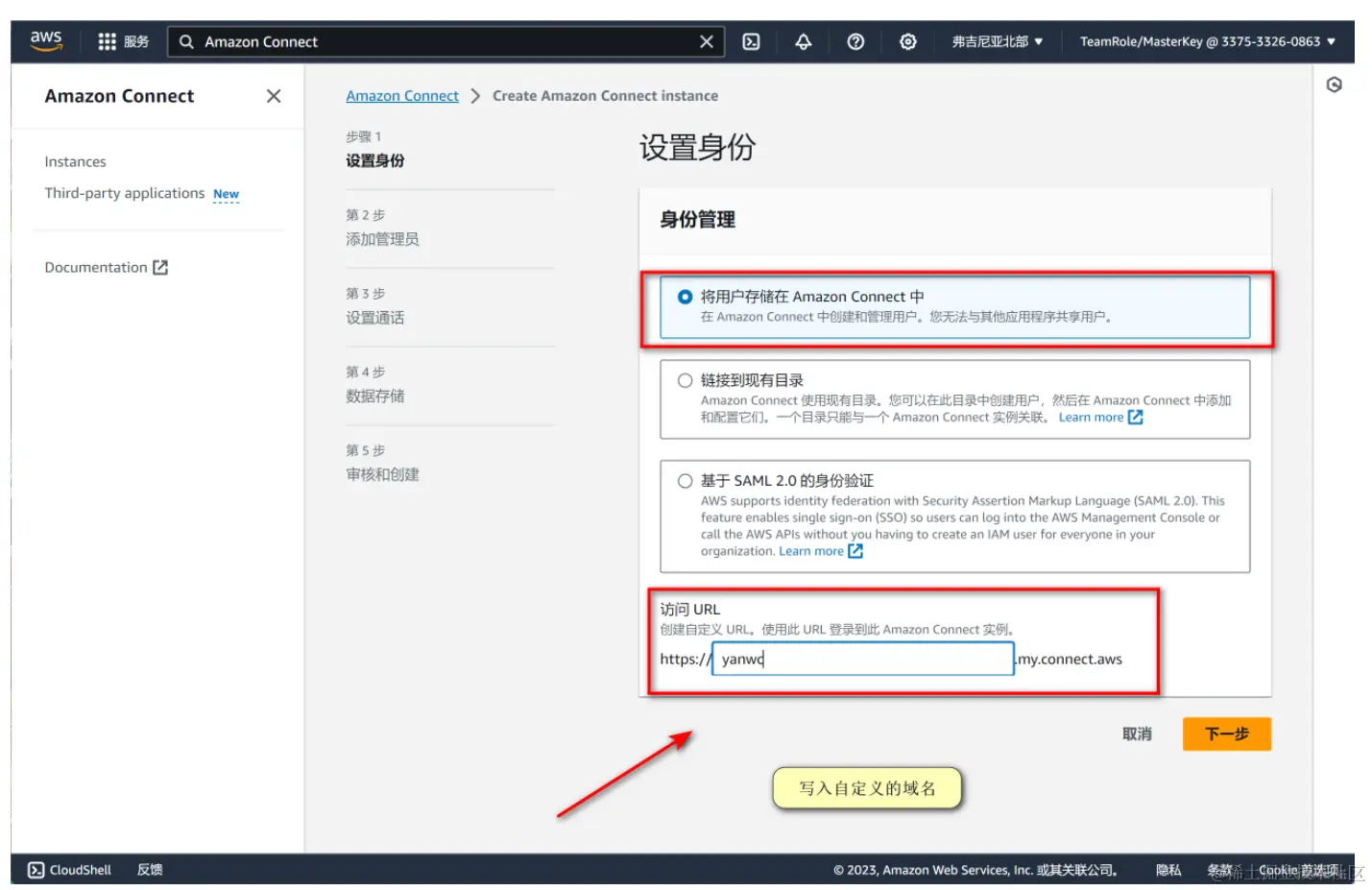The image size is (1372, 890).
Task: Expand the region dropdown 弗吉尼亚北部
Action: pyautogui.click(x=998, y=41)
